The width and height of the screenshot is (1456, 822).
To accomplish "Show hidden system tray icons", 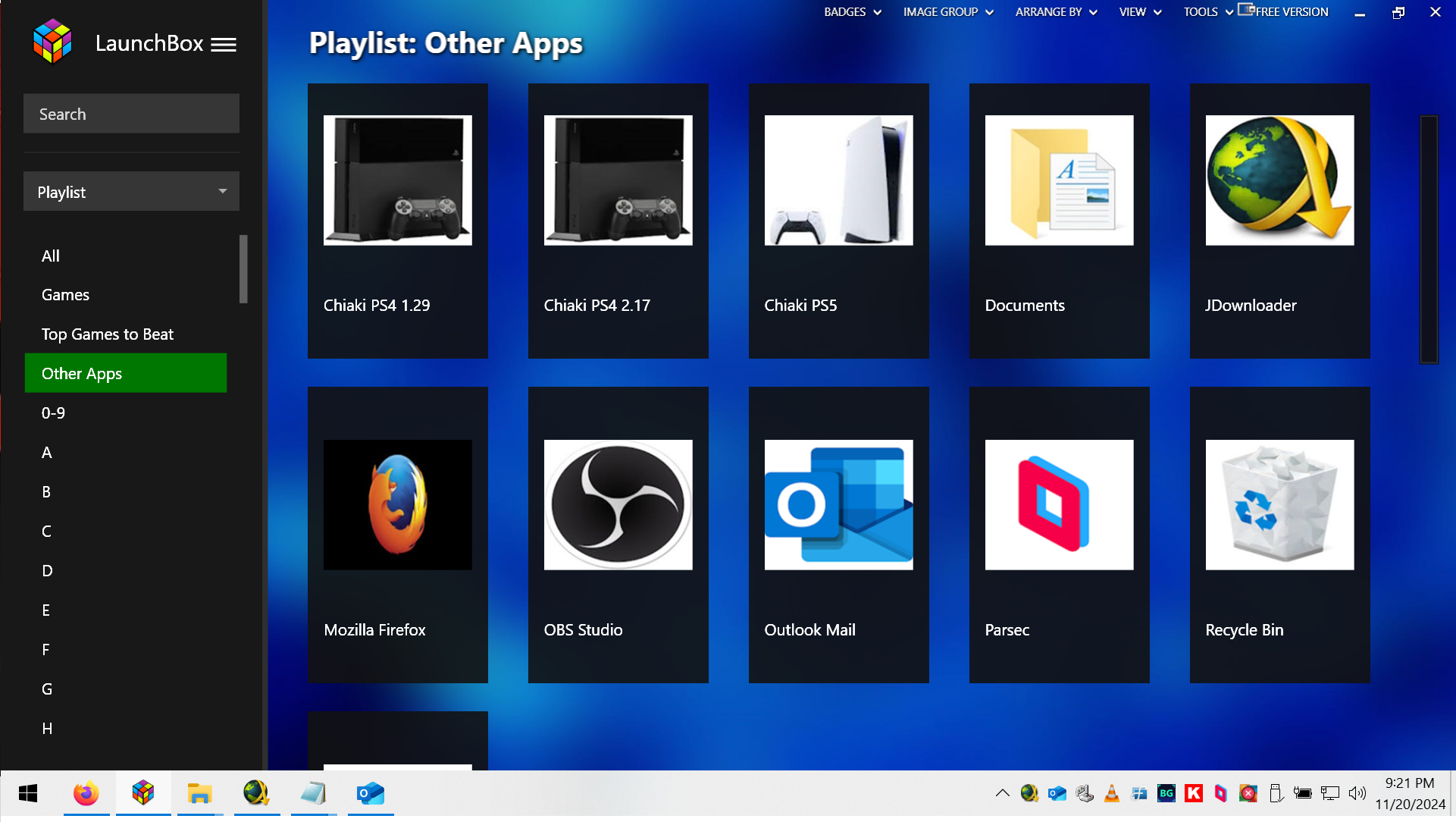I will tap(1002, 793).
